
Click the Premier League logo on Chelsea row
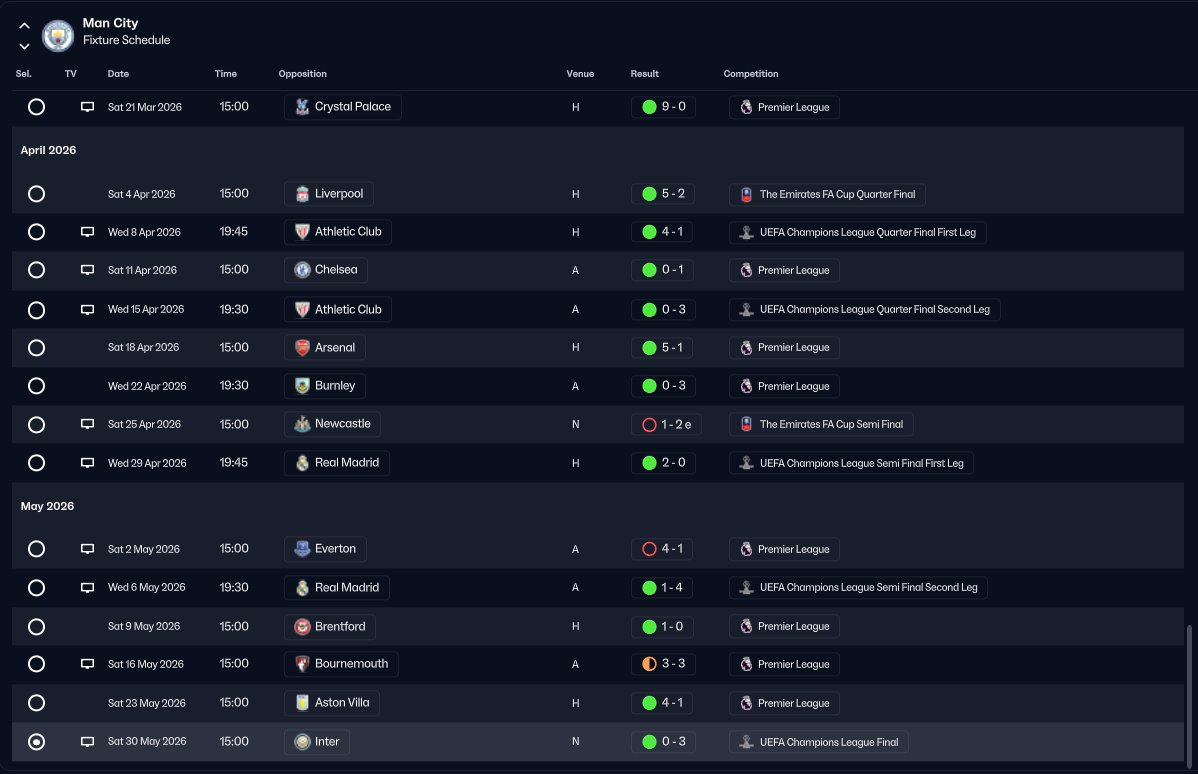point(746,271)
